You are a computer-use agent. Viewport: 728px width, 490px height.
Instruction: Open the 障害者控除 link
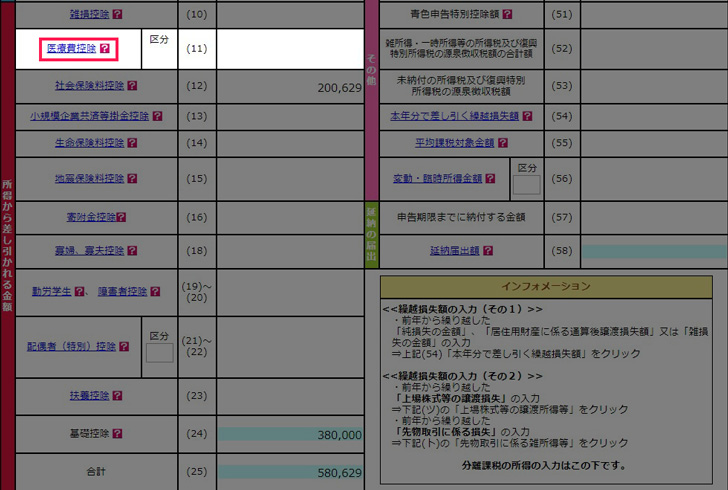[x=122, y=292]
